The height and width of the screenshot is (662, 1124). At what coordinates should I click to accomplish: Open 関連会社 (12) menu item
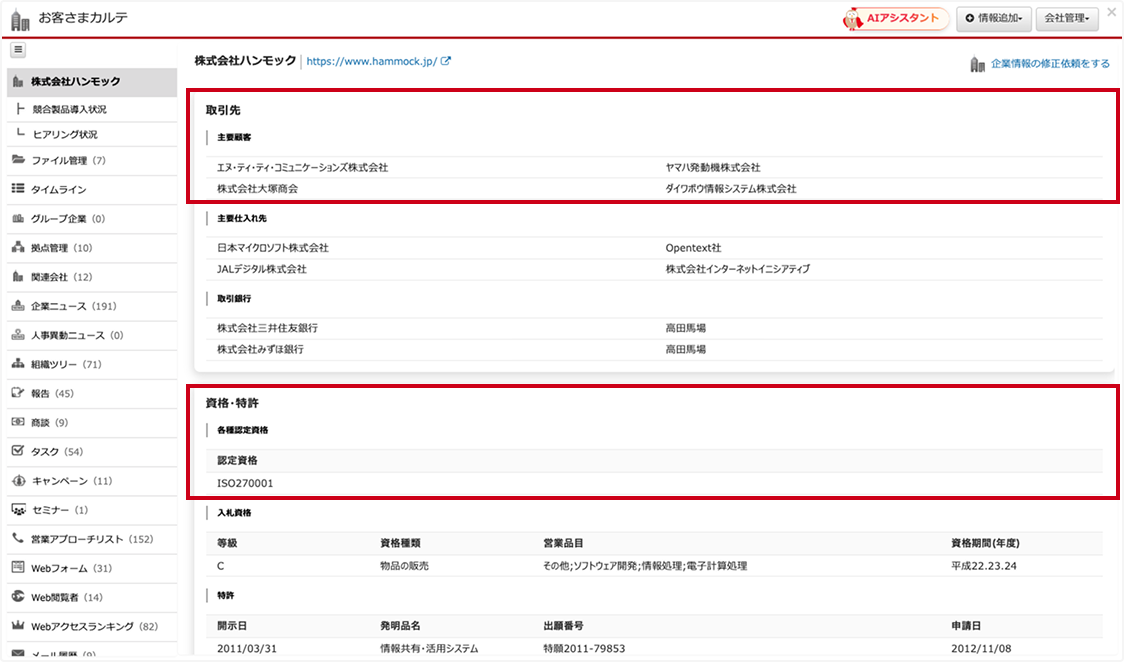pyautogui.click(x=61, y=277)
